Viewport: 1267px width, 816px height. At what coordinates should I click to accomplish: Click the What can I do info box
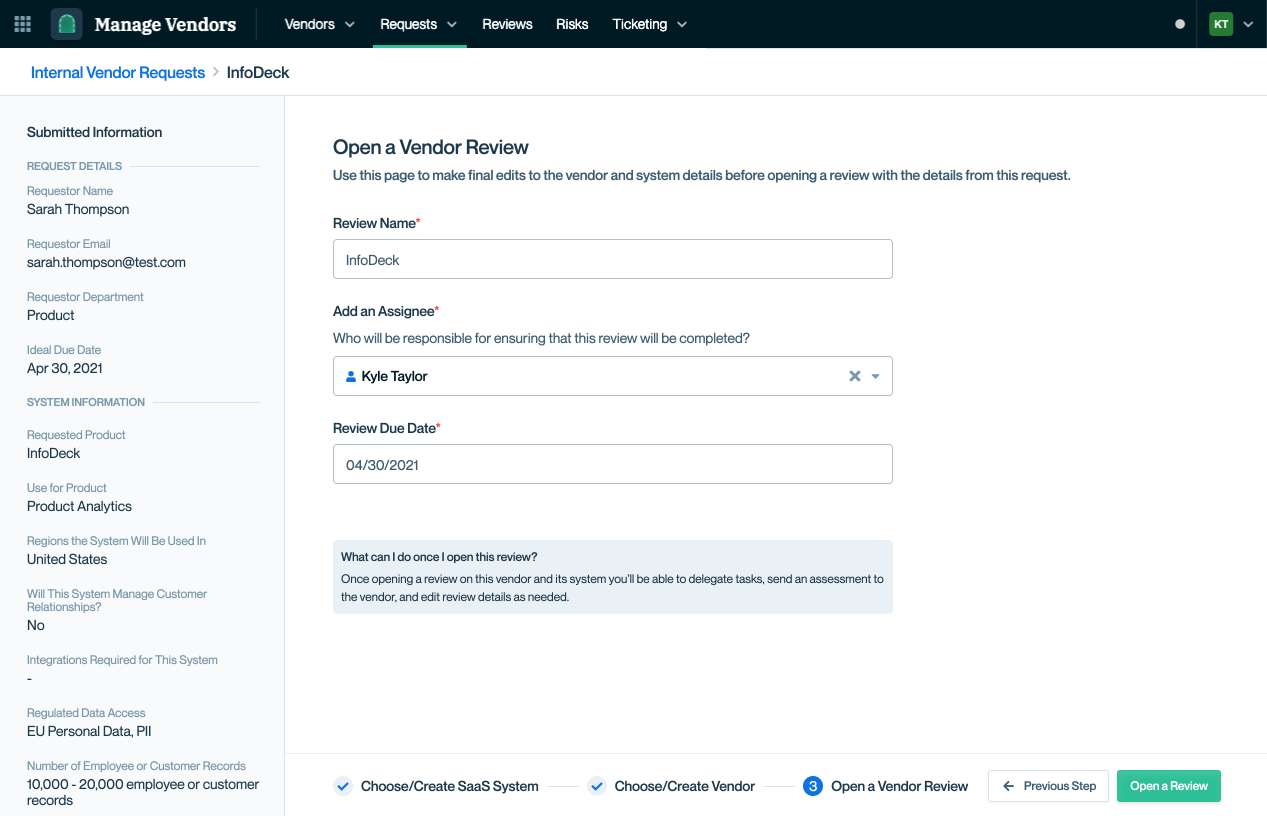pyautogui.click(x=612, y=577)
